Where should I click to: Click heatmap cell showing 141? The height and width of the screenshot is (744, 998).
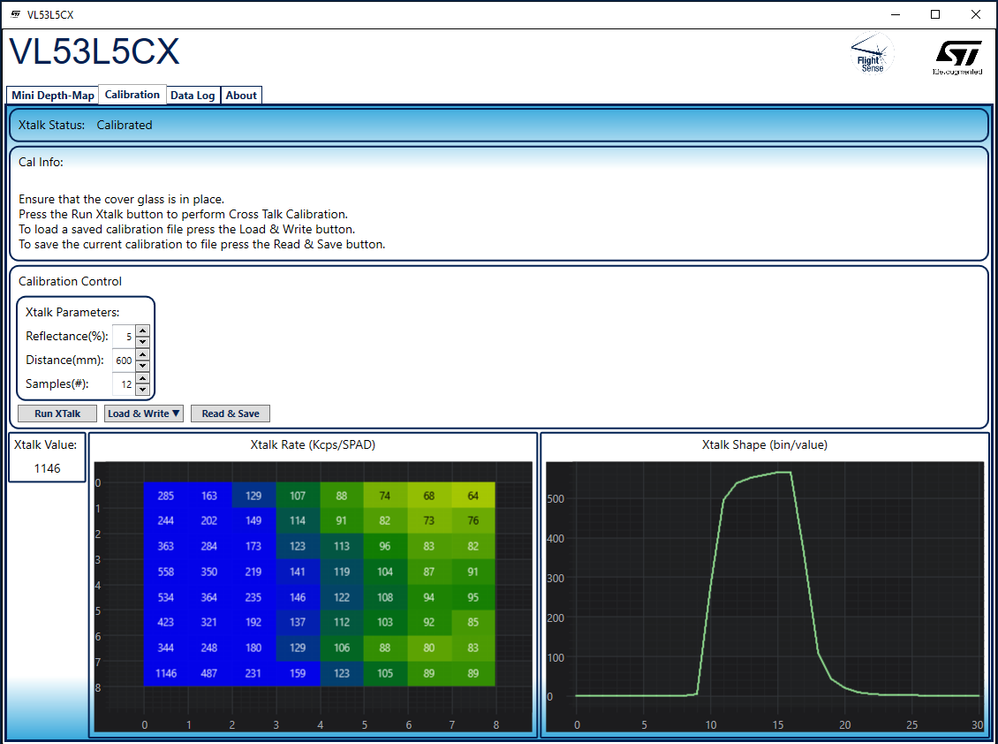coord(297,572)
